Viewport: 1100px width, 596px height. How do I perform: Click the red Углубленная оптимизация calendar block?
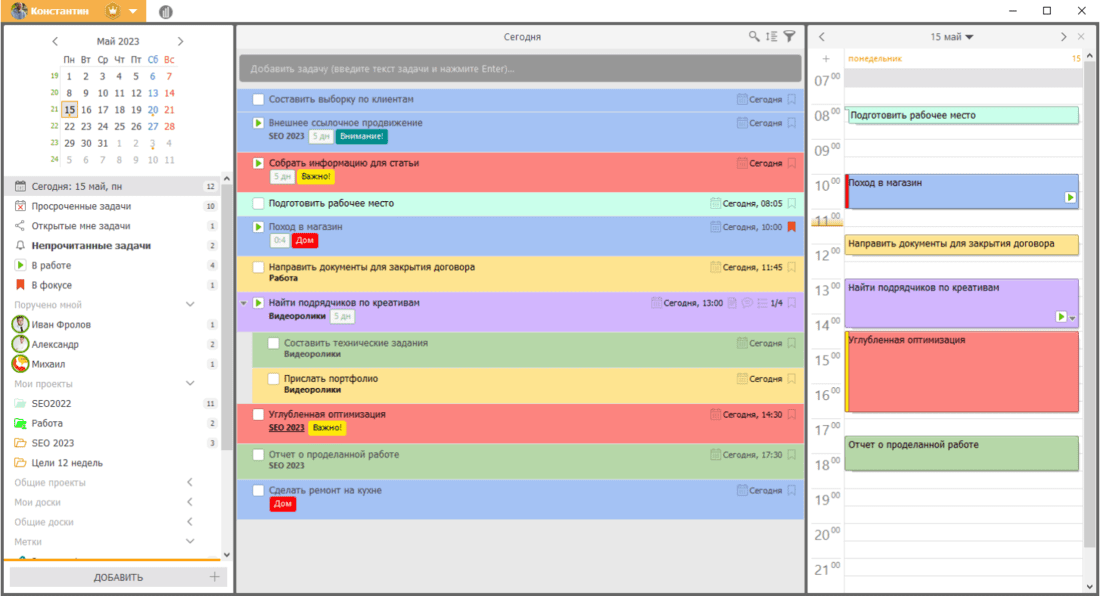[x=963, y=375]
